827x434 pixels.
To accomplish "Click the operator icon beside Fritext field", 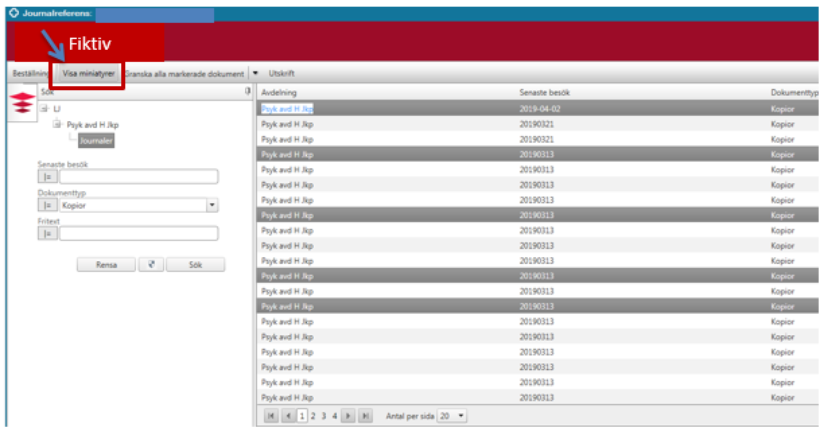I will point(48,233).
